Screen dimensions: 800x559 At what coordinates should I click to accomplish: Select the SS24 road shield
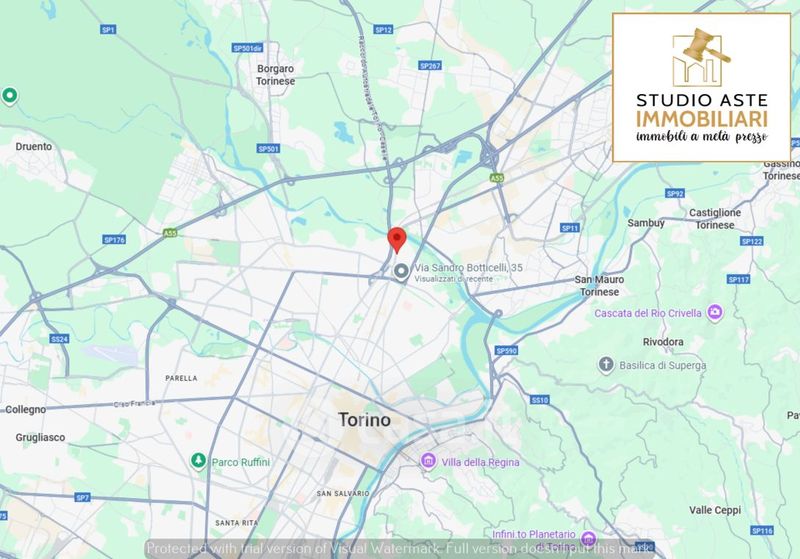tap(59, 339)
